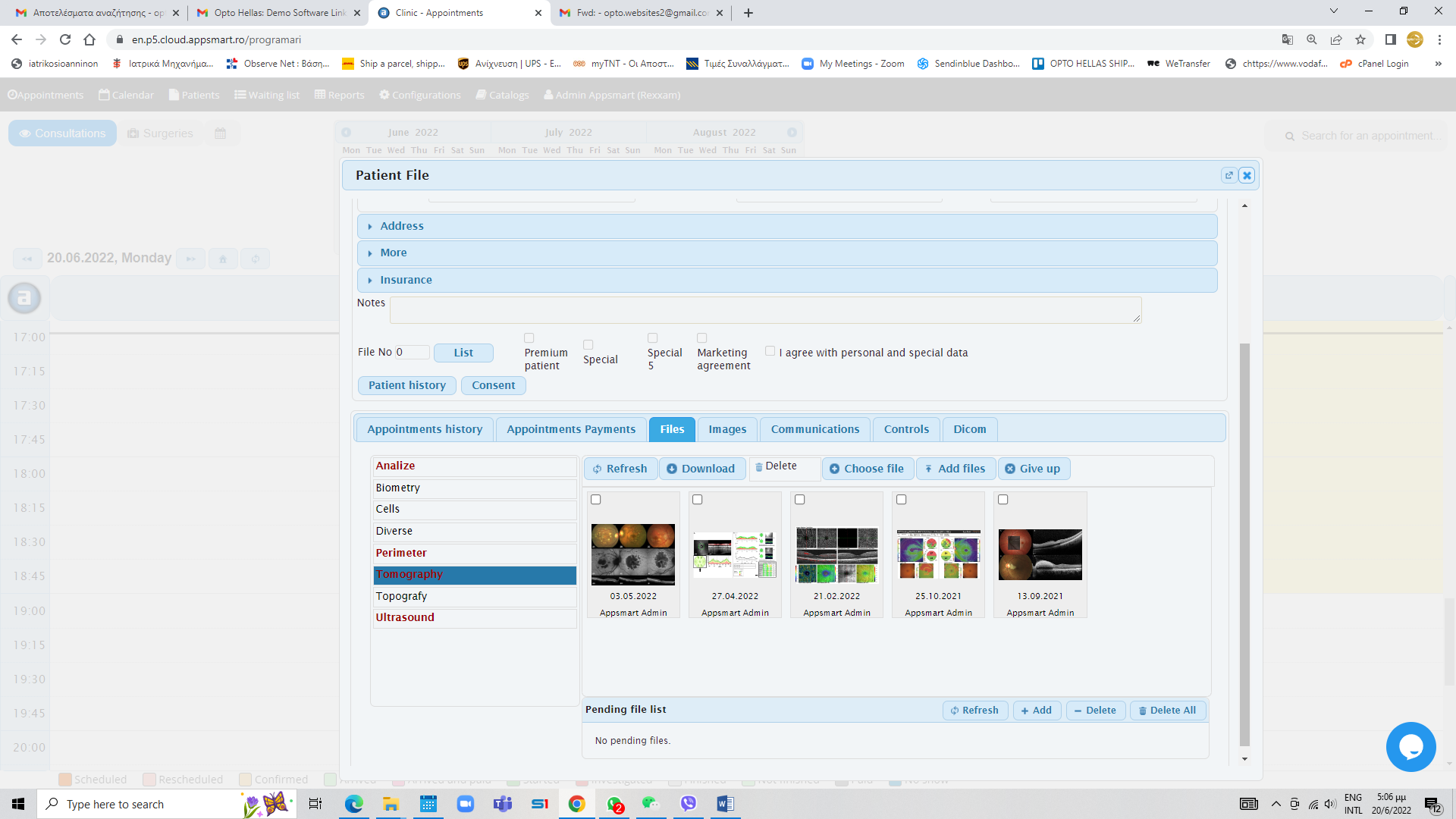
Task: Open WhatsApp with badge from taskbar
Action: pos(615,804)
